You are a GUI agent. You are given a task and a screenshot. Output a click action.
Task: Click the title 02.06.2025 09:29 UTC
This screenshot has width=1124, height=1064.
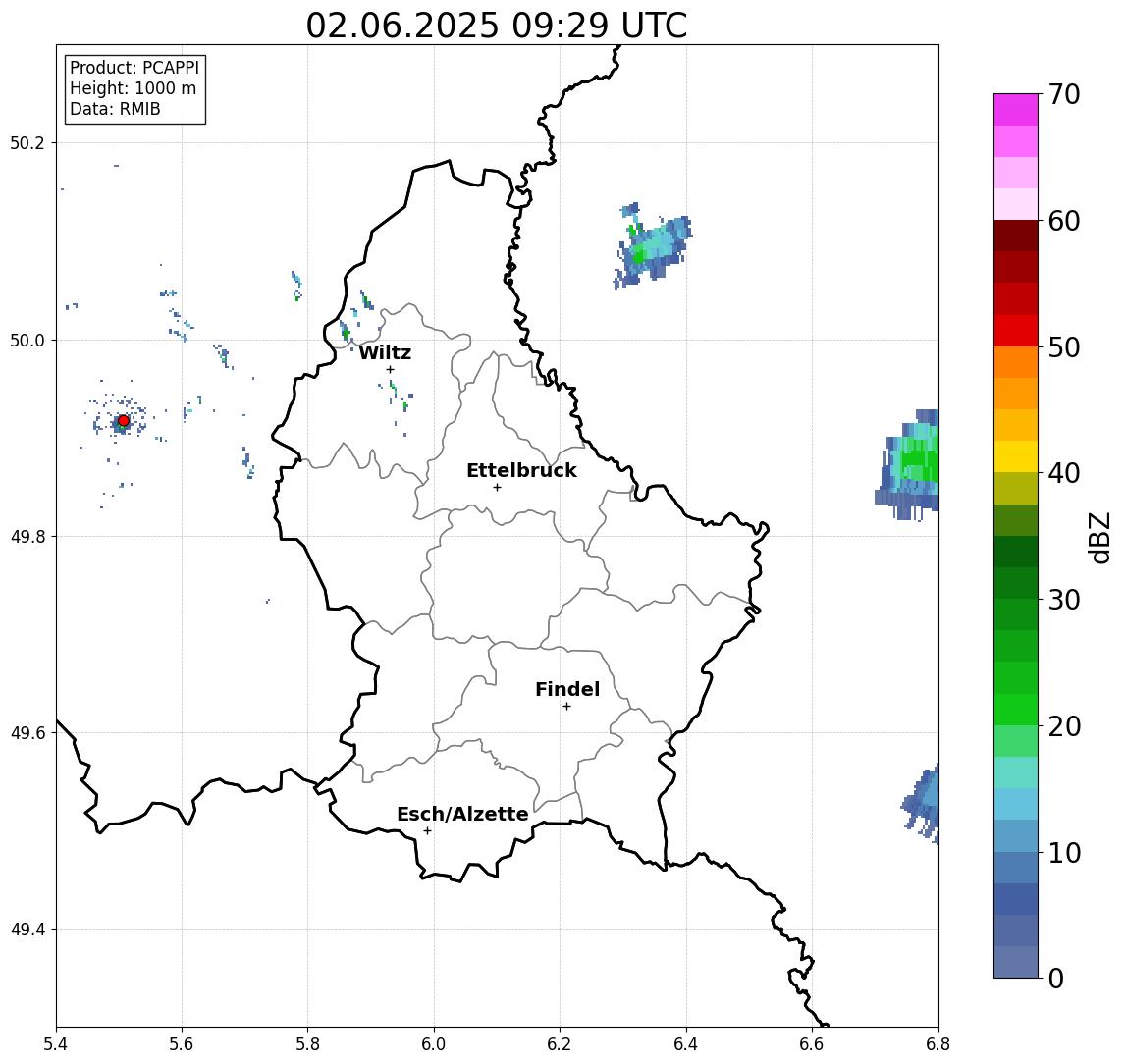pos(497,26)
